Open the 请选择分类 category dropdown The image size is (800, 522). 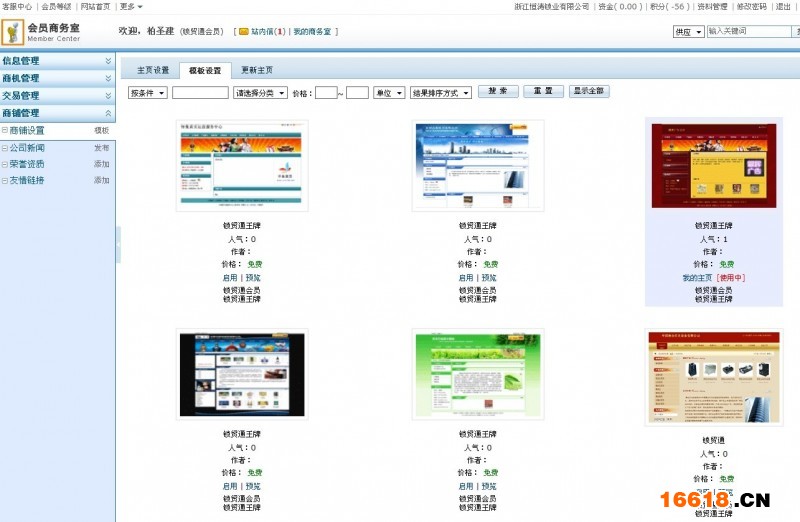pos(259,93)
